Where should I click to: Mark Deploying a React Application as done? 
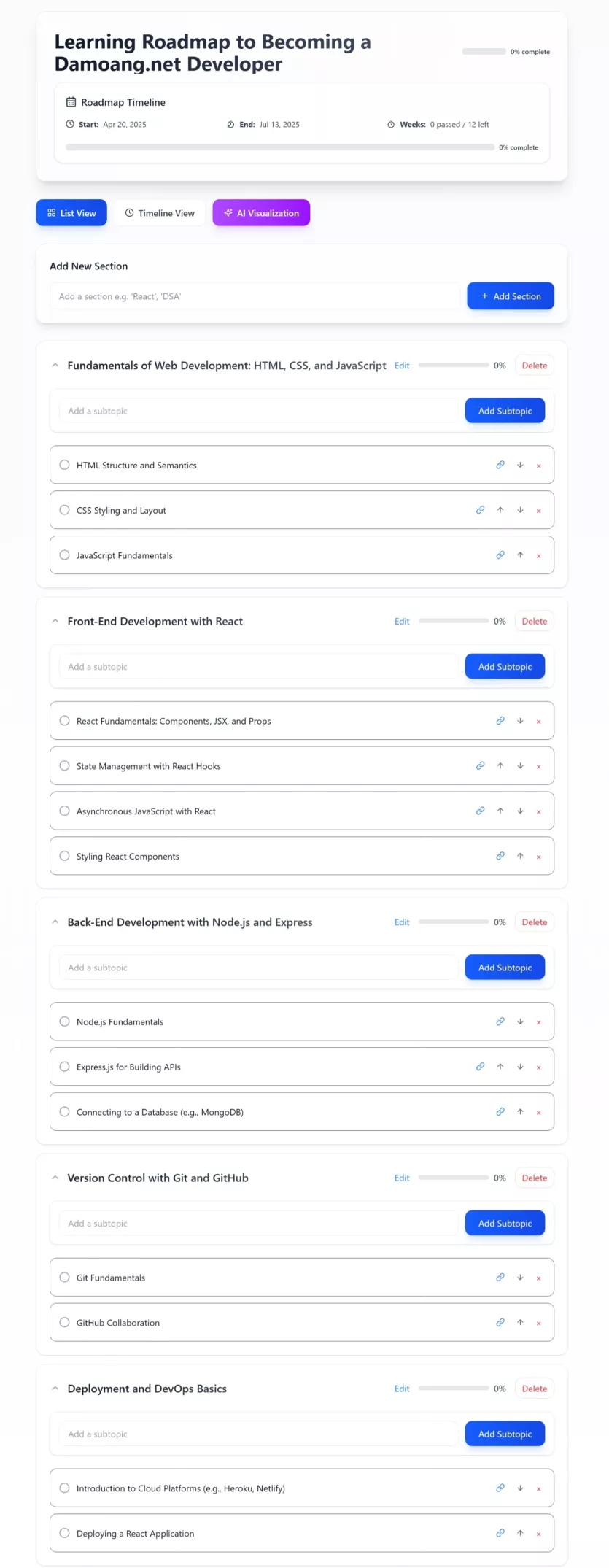pyautogui.click(x=64, y=1533)
